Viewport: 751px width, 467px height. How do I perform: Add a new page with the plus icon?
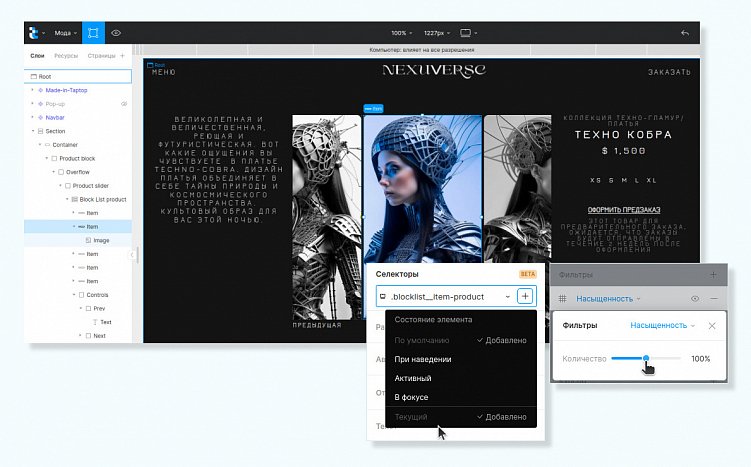123,56
